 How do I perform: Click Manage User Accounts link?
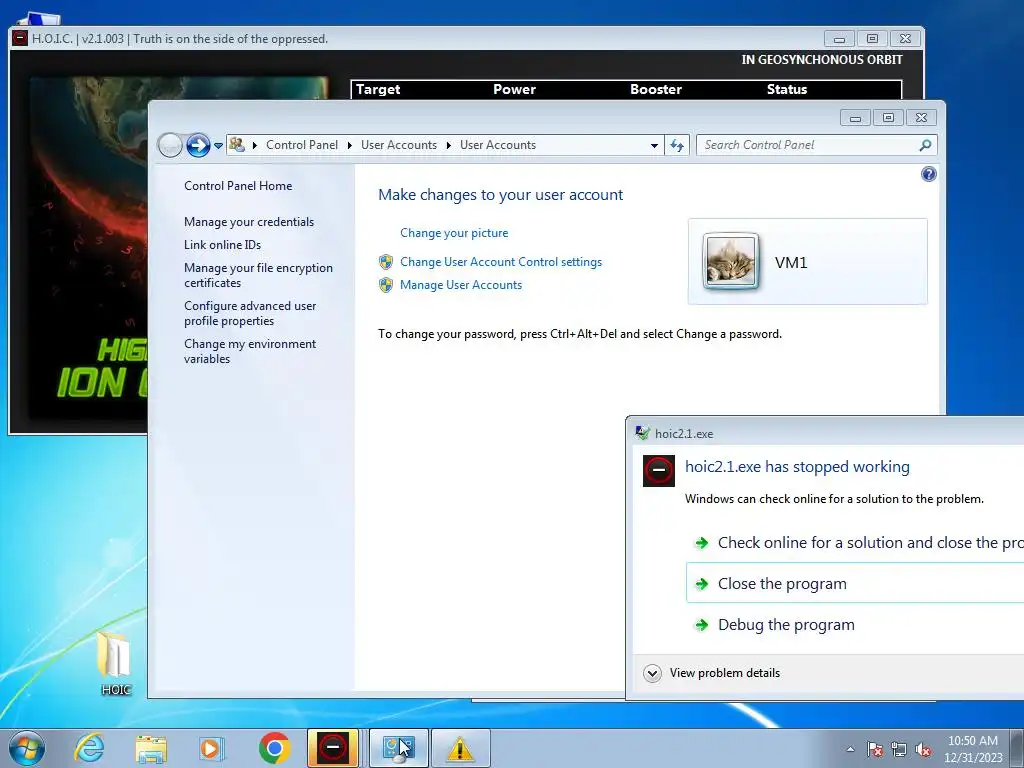pos(461,285)
